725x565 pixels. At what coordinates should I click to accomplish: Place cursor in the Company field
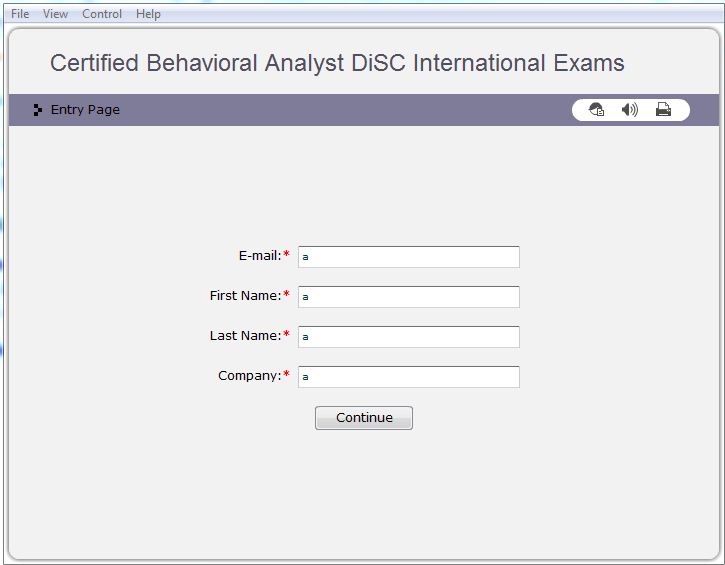[x=409, y=377]
